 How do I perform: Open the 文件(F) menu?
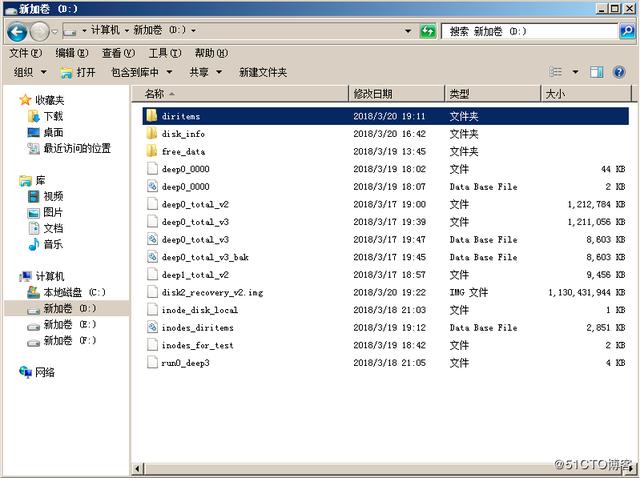(x=25, y=53)
